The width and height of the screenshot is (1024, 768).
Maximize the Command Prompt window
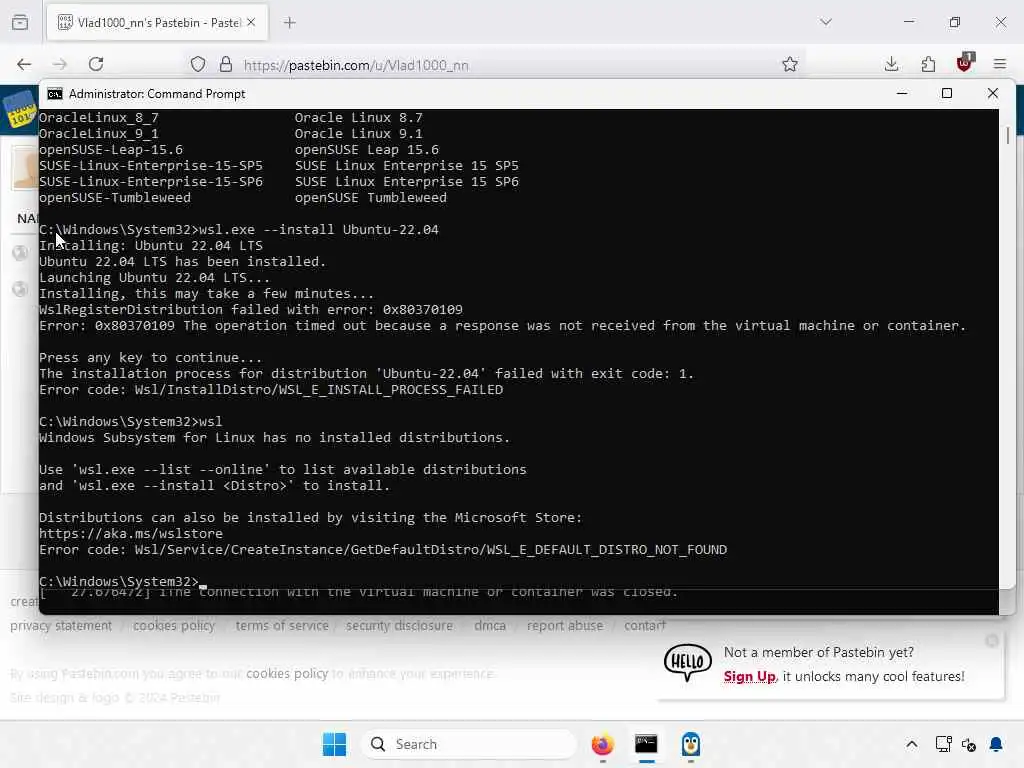coord(947,93)
